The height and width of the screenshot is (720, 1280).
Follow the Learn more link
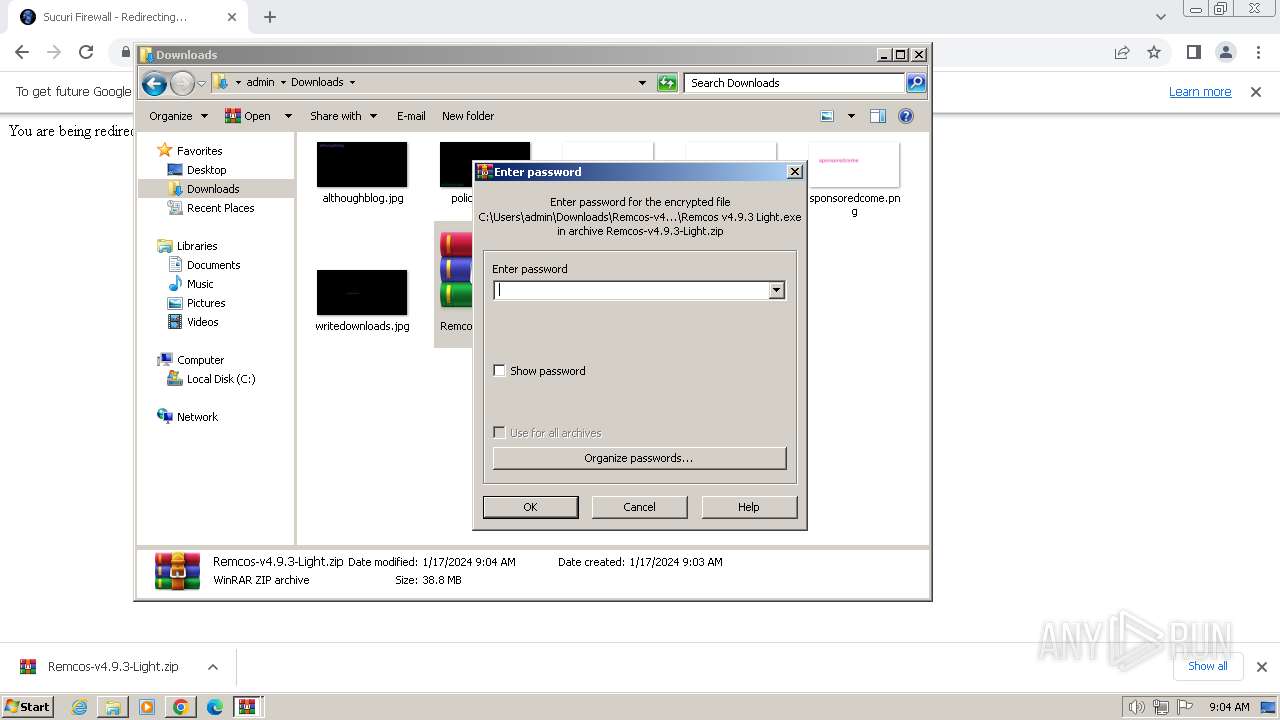pyautogui.click(x=1200, y=92)
